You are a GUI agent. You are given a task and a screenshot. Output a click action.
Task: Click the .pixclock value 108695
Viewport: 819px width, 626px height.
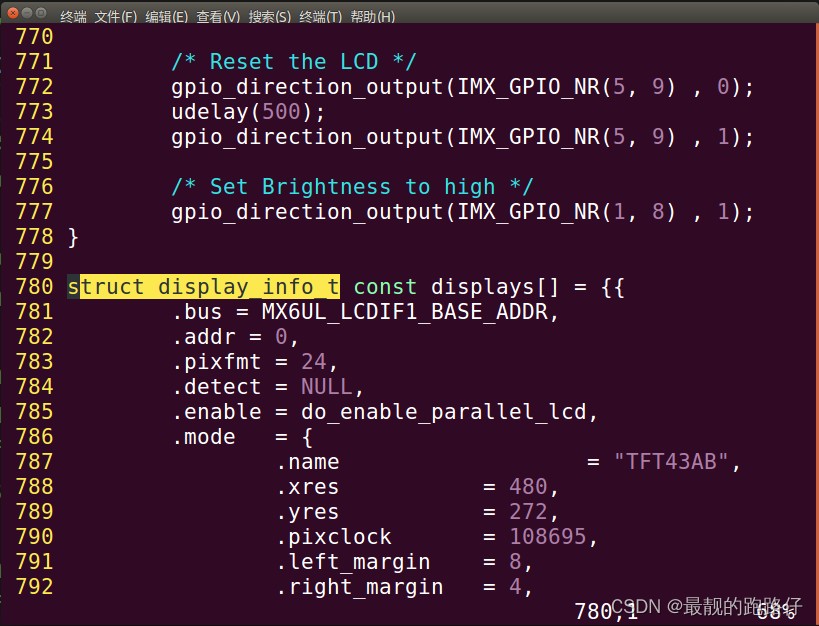548,537
